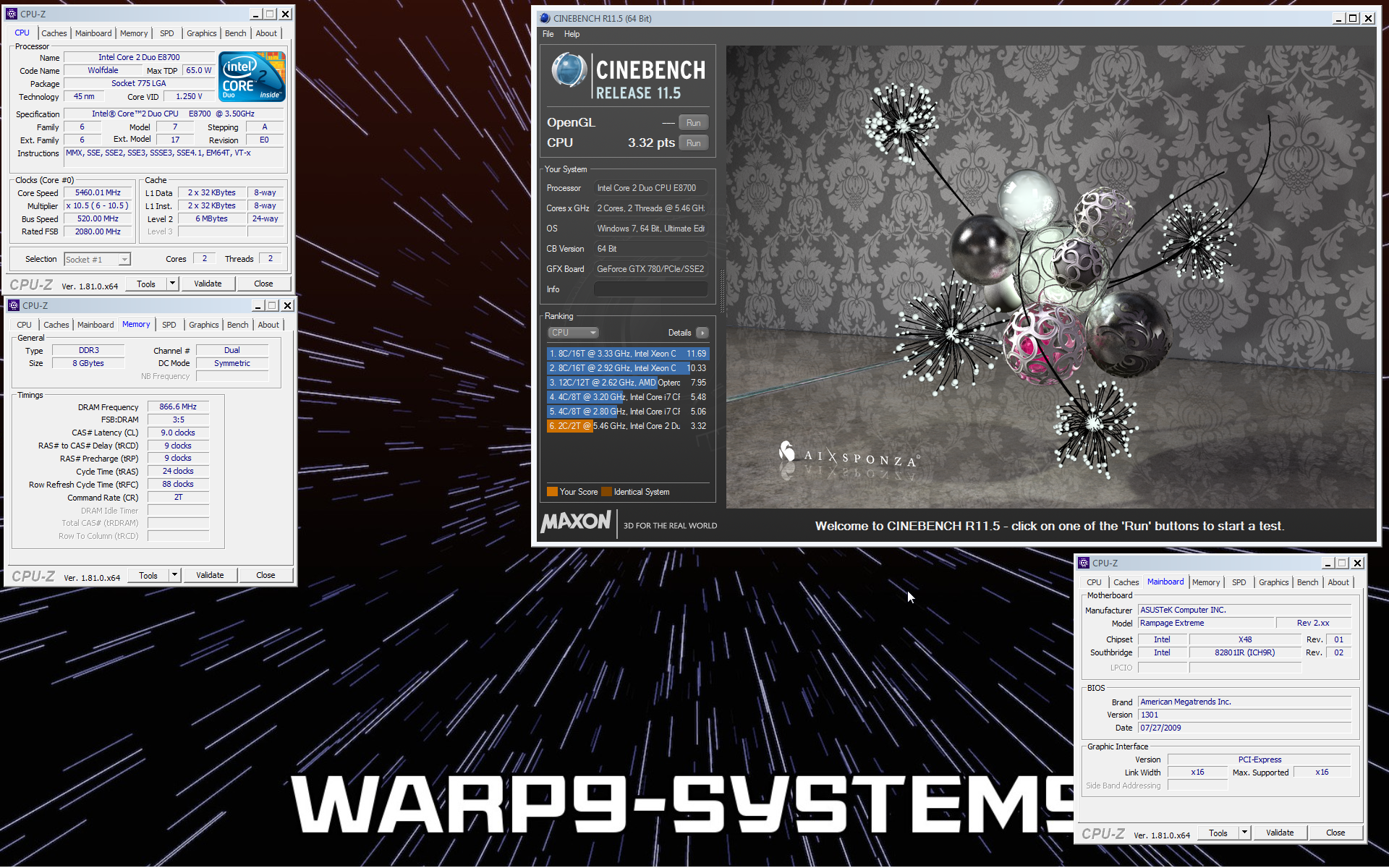Click the Core Speed value 5460.01 MHz
The height and width of the screenshot is (868, 1389).
tap(98, 193)
